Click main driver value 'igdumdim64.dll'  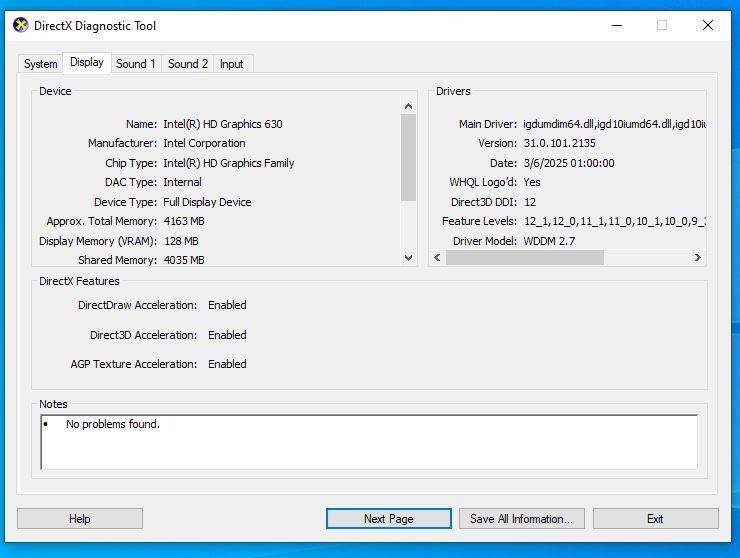(x=559, y=124)
